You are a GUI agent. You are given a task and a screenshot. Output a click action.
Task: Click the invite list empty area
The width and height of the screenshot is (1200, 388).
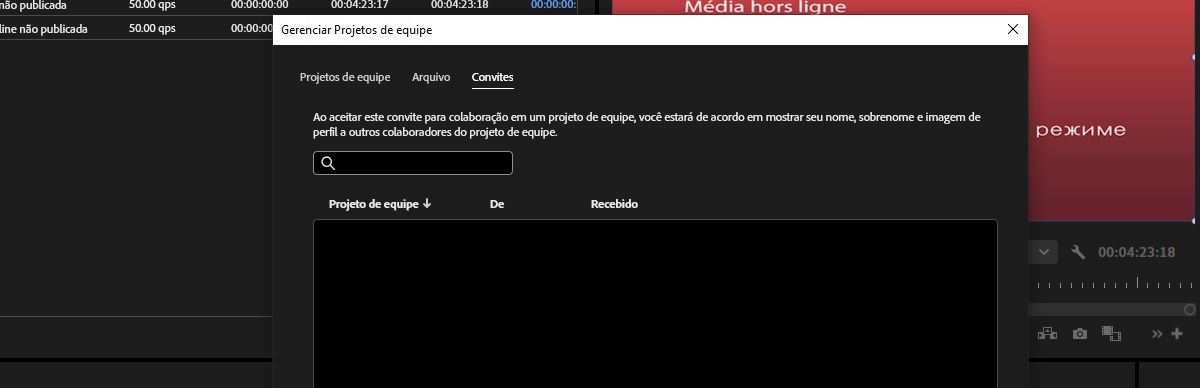(x=655, y=304)
